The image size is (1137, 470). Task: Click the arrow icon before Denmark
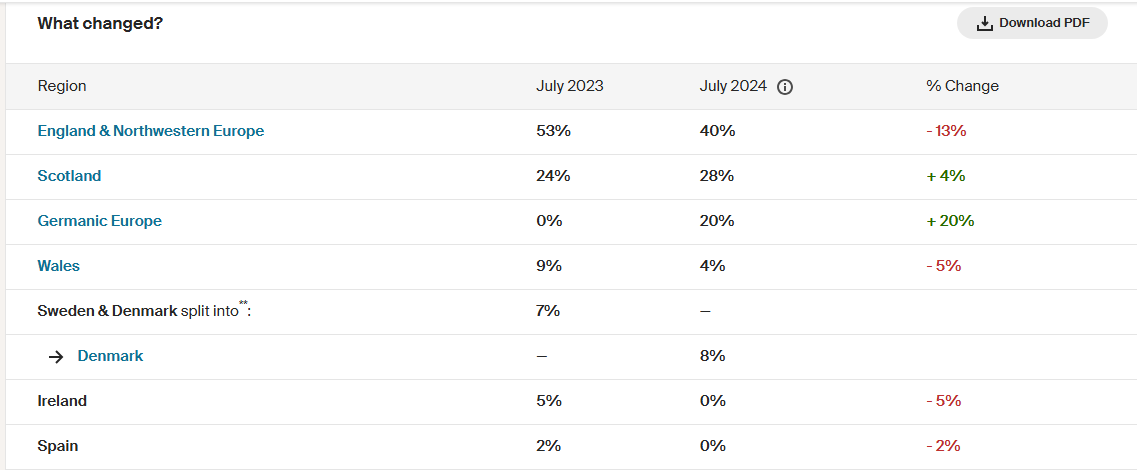pos(56,356)
